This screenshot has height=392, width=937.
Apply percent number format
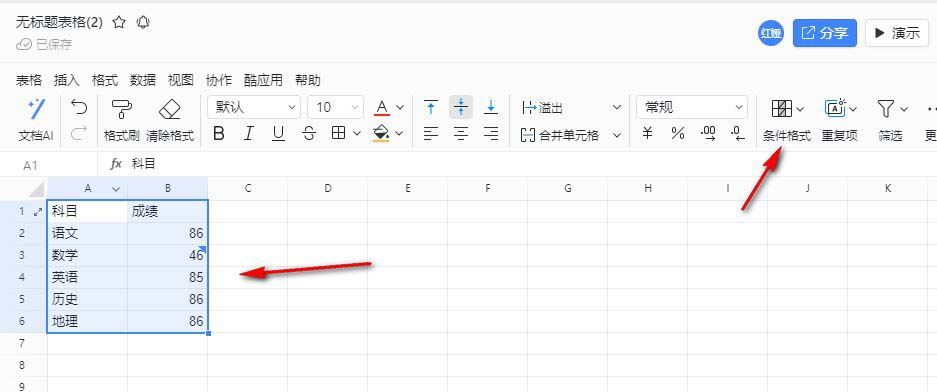tap(678, 134)
